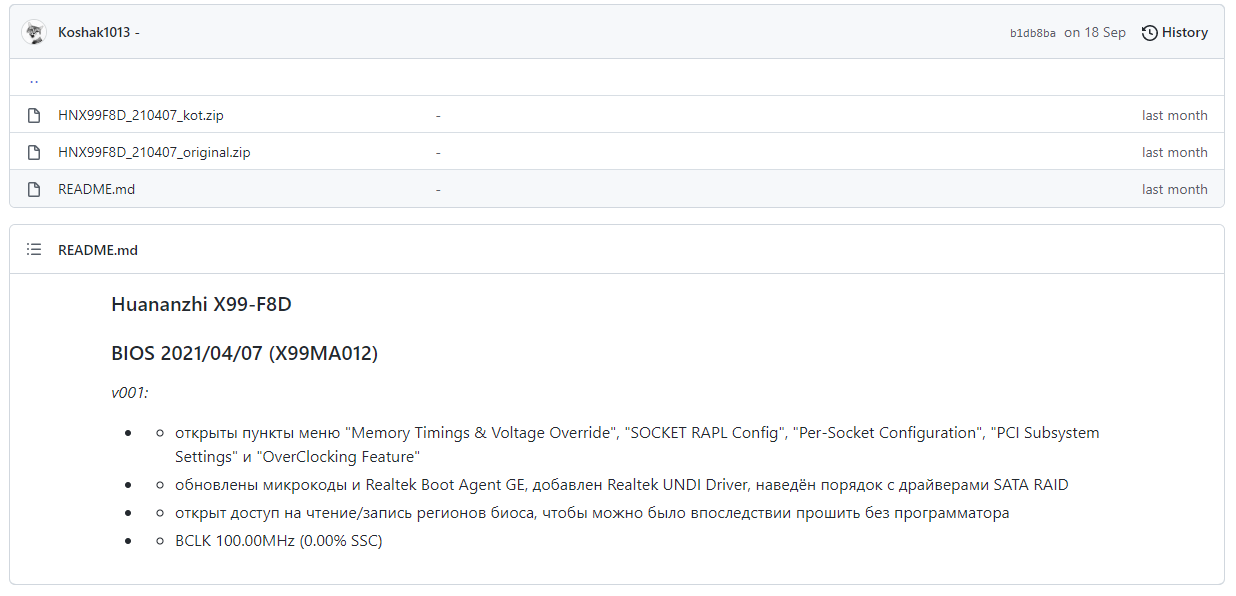Open README.md from the file list
The width and height of the screenshot is (1236, 596).
(96, 189)
